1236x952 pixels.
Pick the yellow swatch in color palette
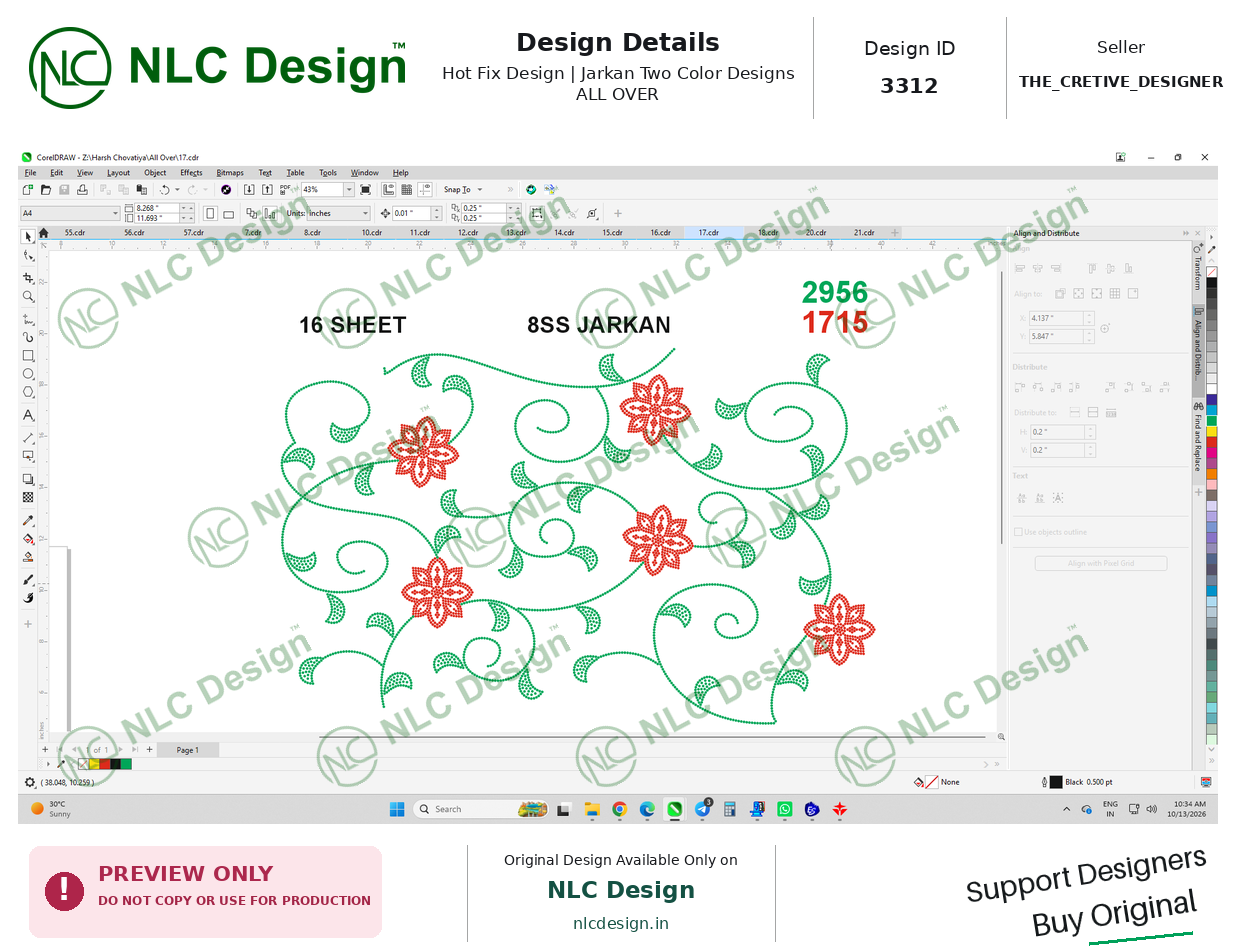pyautogui.click(x=1212, y=431)
